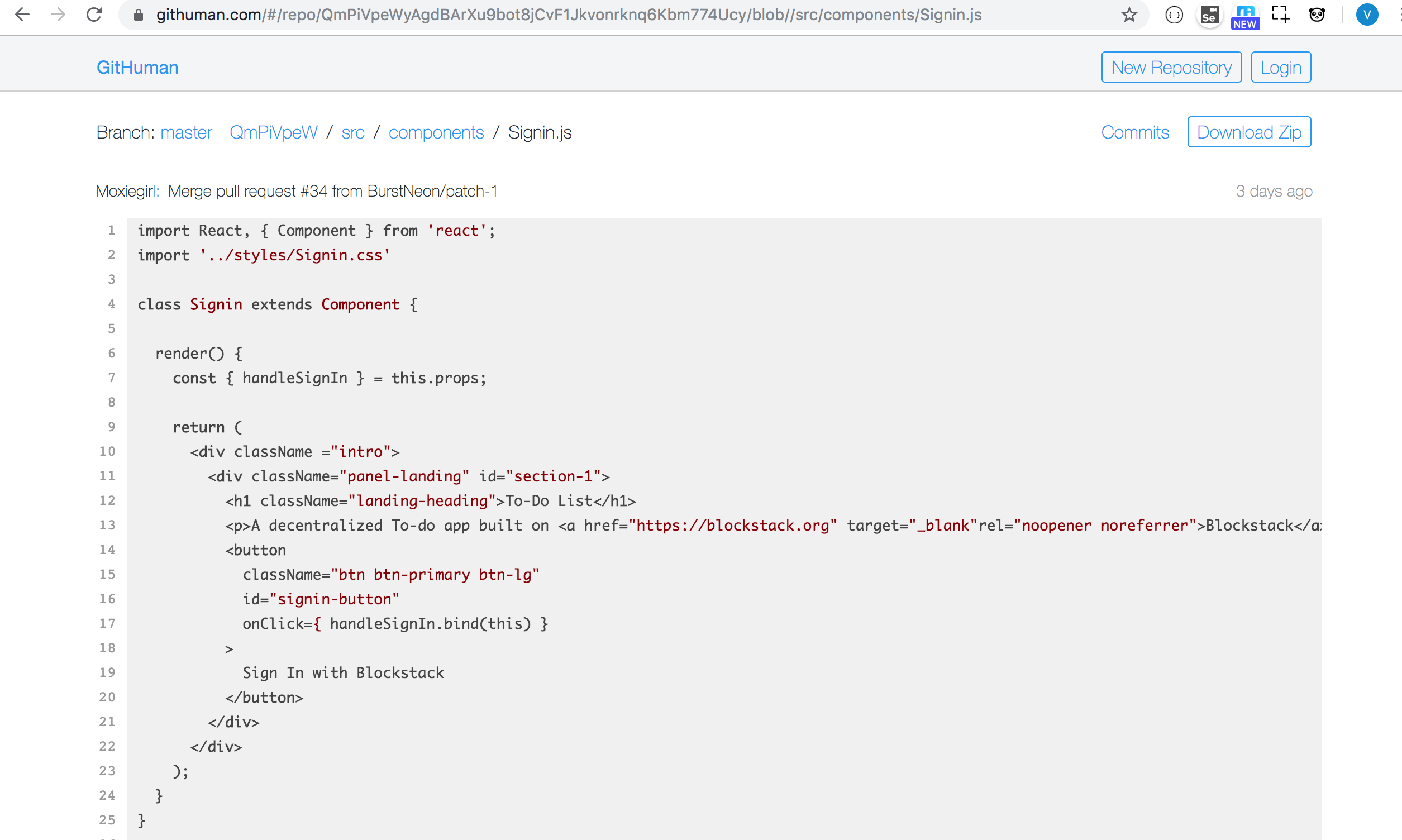
Task: Click the Download Zip button
Action: [1248, 132]
